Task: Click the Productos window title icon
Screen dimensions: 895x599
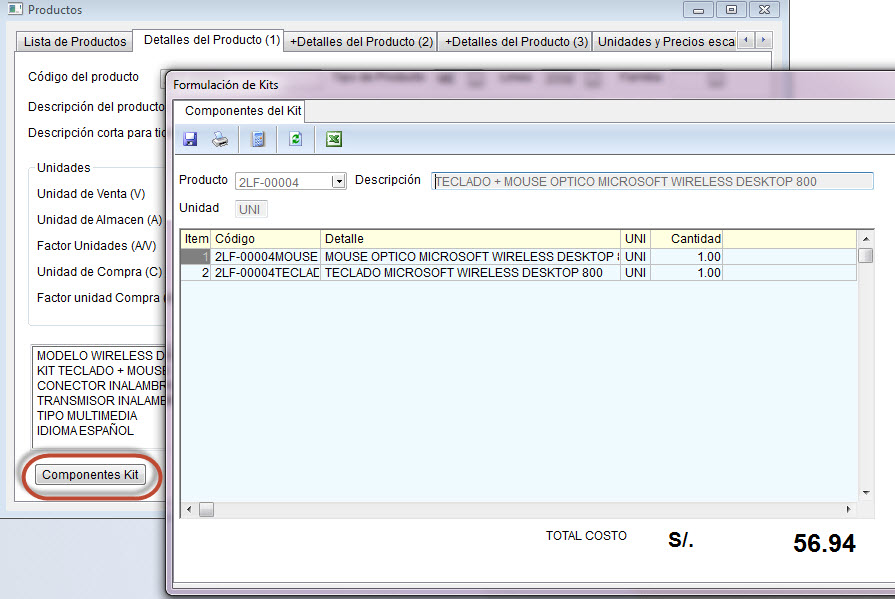Action: point(15,10)
